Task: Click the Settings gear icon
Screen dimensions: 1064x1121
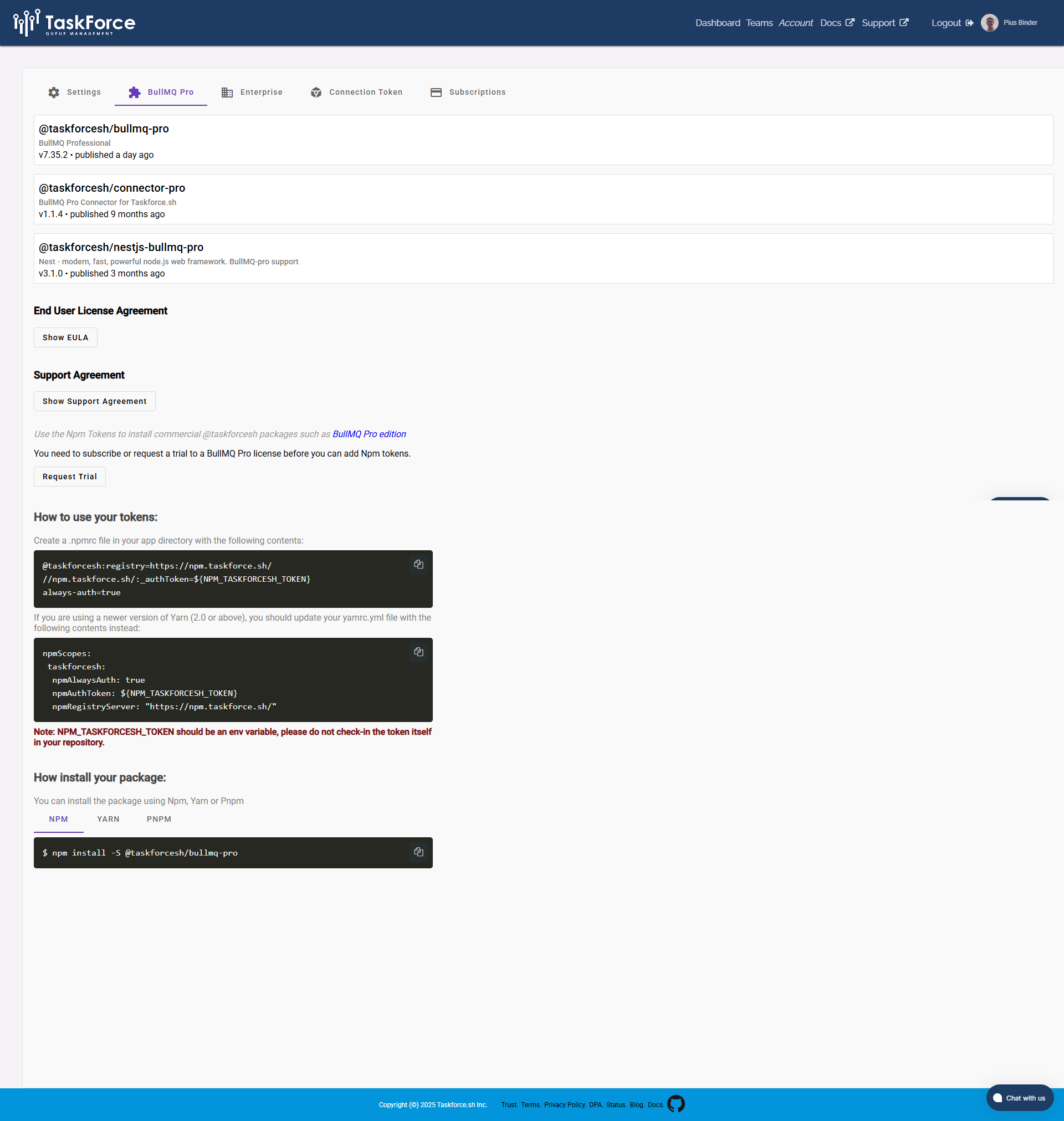Action: tap(54, 93)
